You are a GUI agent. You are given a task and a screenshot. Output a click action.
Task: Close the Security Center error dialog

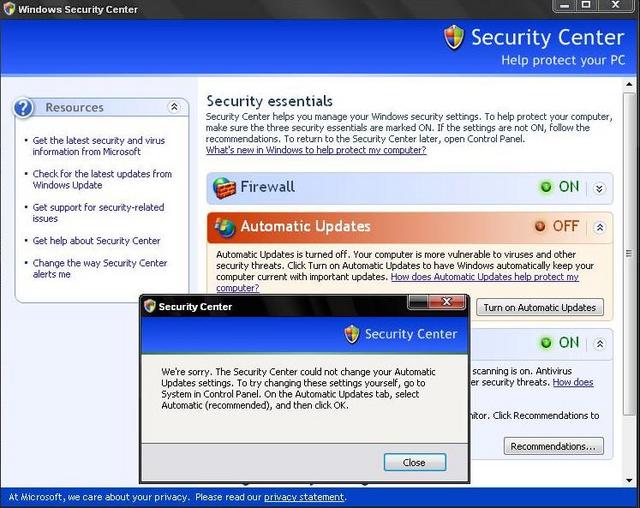(x=415, y=462)
